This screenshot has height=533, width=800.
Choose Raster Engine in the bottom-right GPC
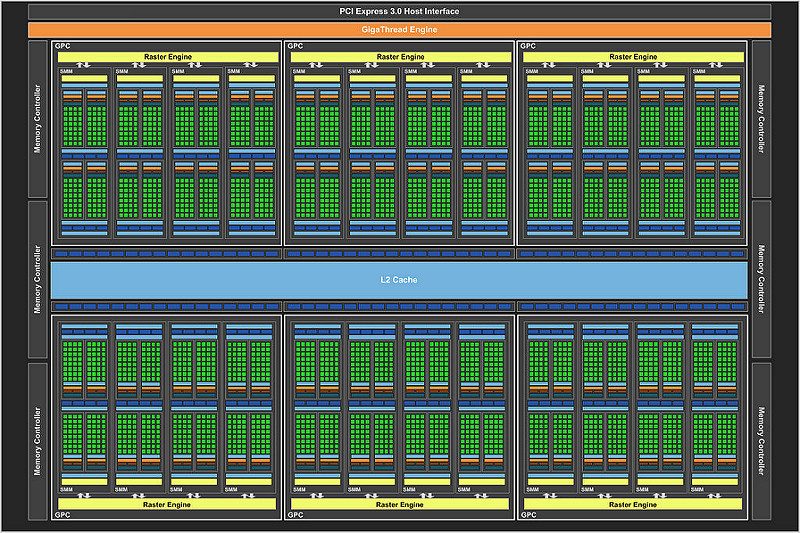pos(632,503)
